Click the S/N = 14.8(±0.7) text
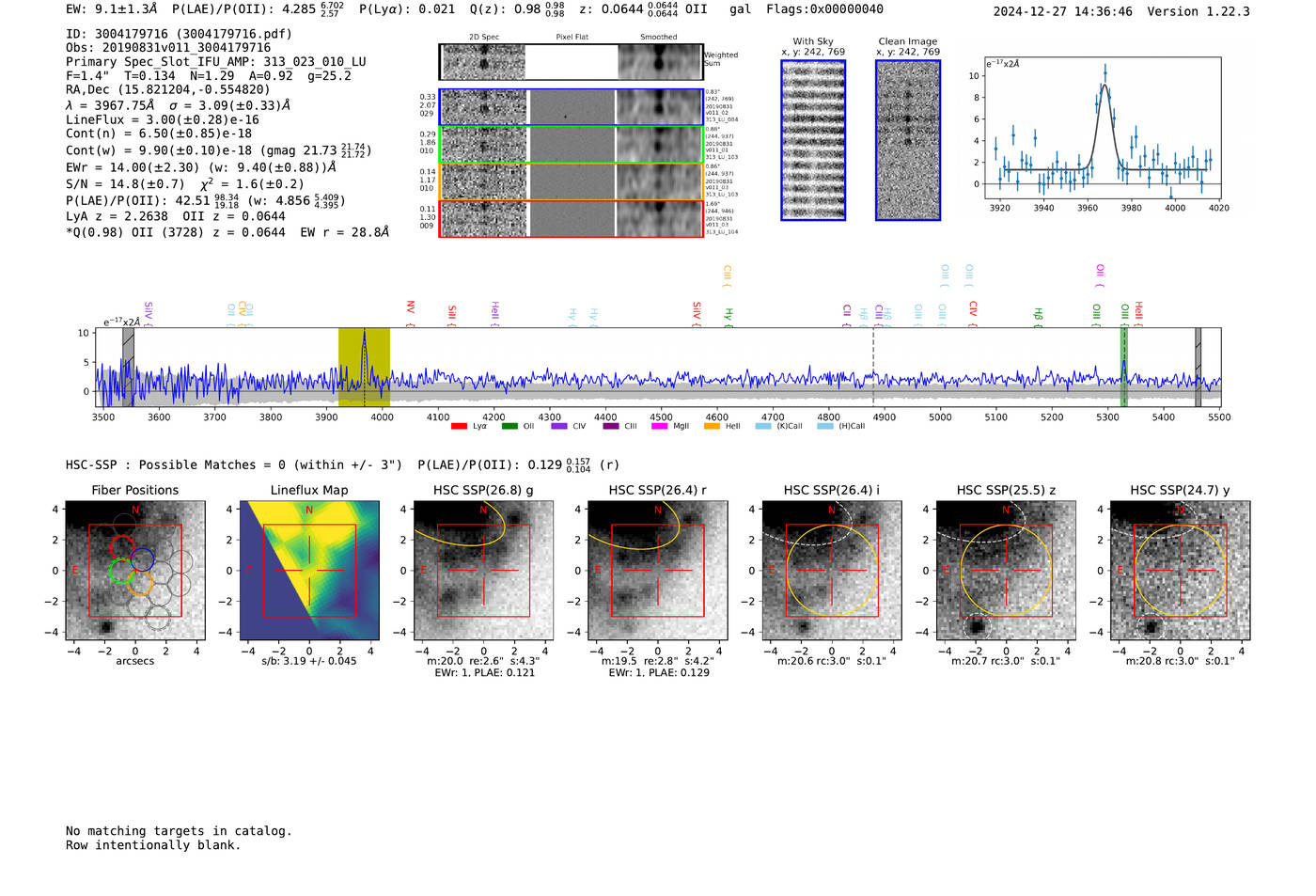1316x896 pixels. point(125,184)
